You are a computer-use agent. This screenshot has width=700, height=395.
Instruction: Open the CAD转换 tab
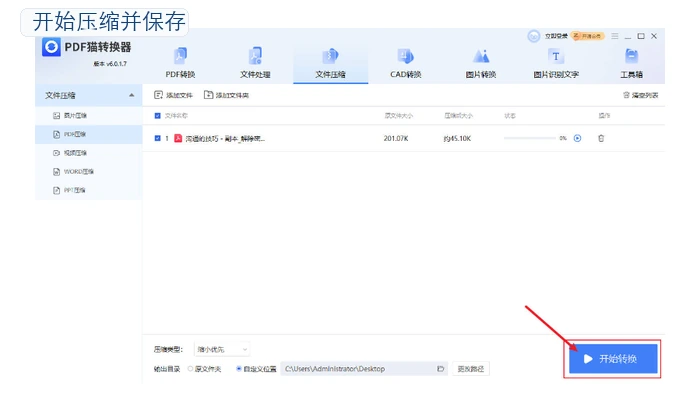(405, 63)
